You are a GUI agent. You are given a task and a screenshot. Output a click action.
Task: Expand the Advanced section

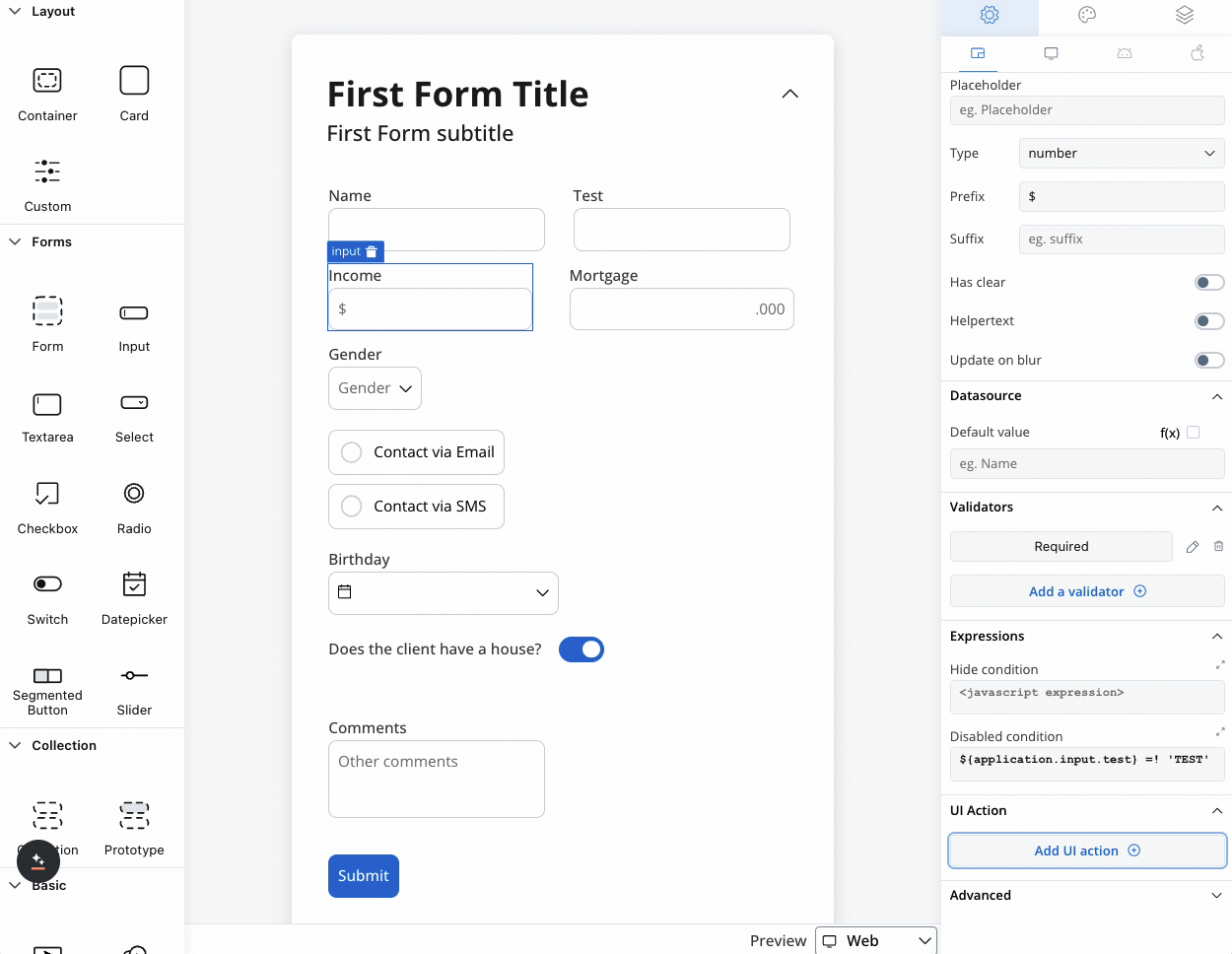(1087, 895)
